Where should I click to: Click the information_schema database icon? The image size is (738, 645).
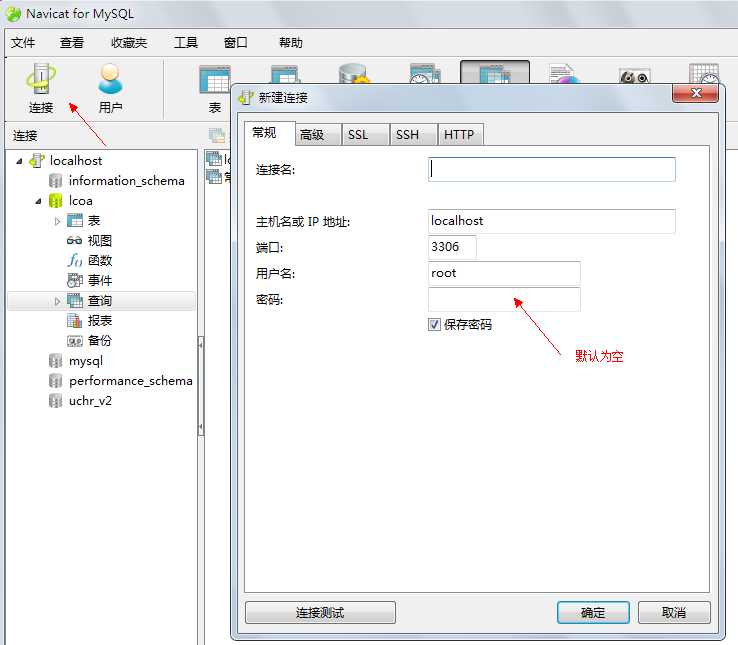tap(56, 181)
